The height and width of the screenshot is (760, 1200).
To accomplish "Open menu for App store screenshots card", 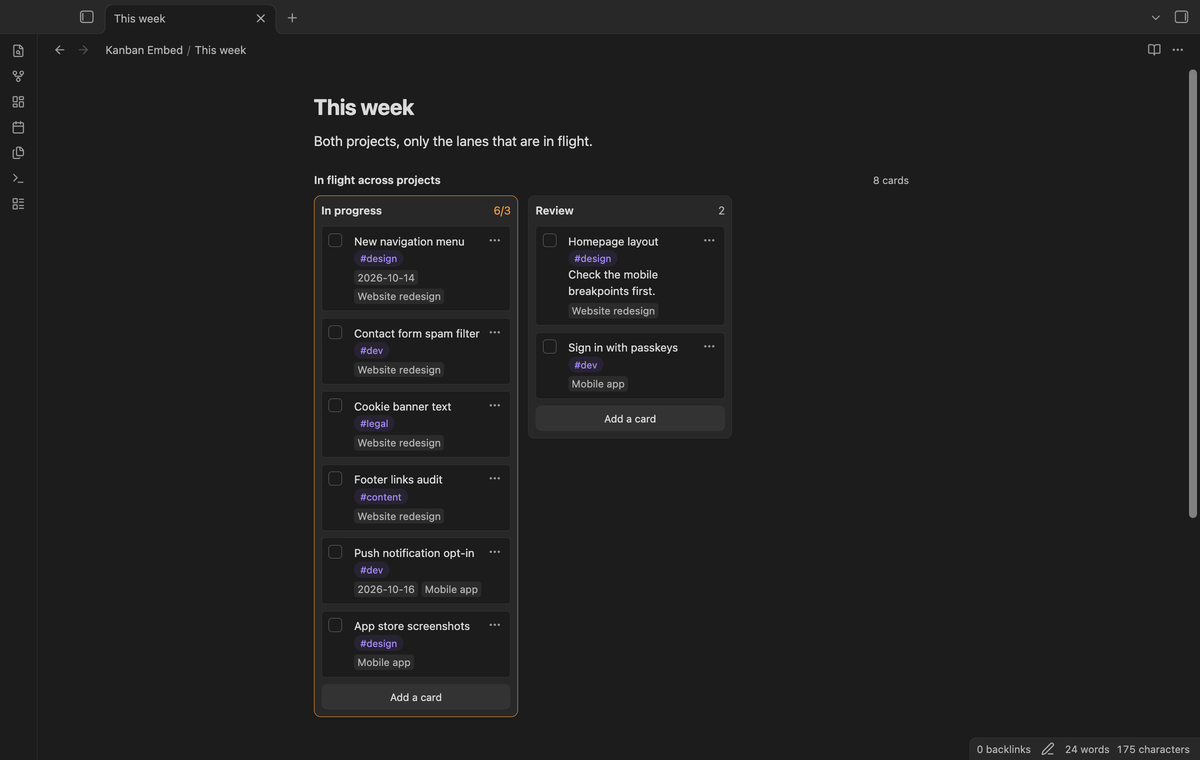I will coord(495,625).
